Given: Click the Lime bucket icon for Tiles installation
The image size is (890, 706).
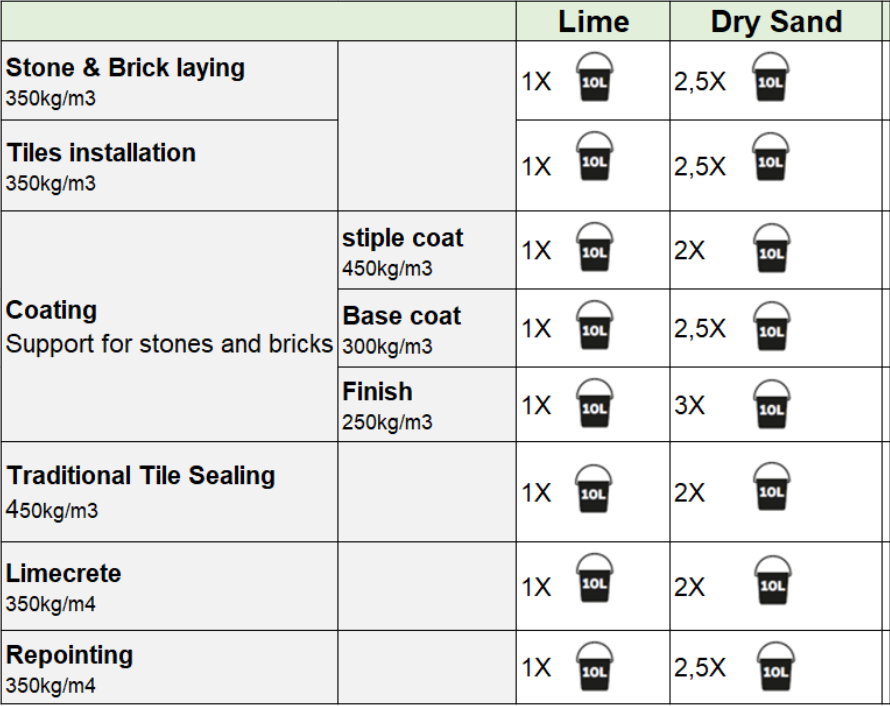Looking at the screenshot, I should (594, 157).
